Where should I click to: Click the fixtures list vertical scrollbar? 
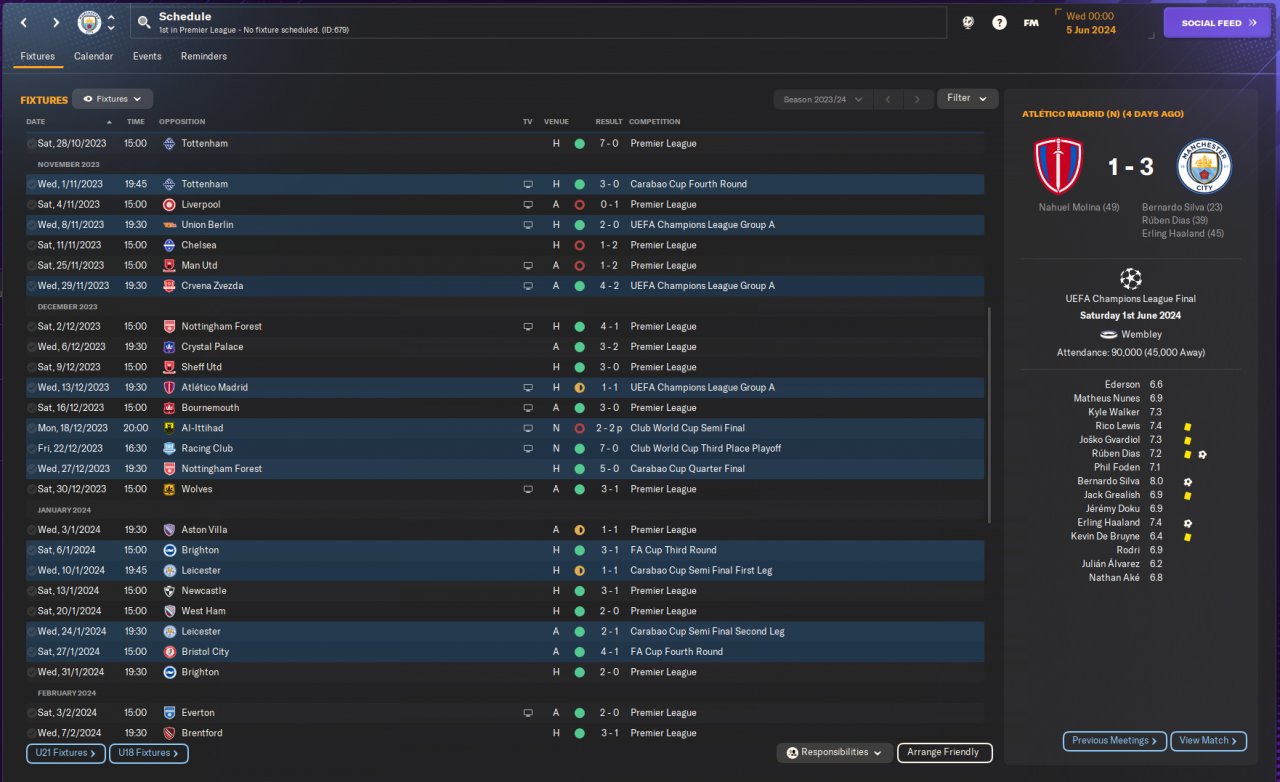[x=989, y=415]
